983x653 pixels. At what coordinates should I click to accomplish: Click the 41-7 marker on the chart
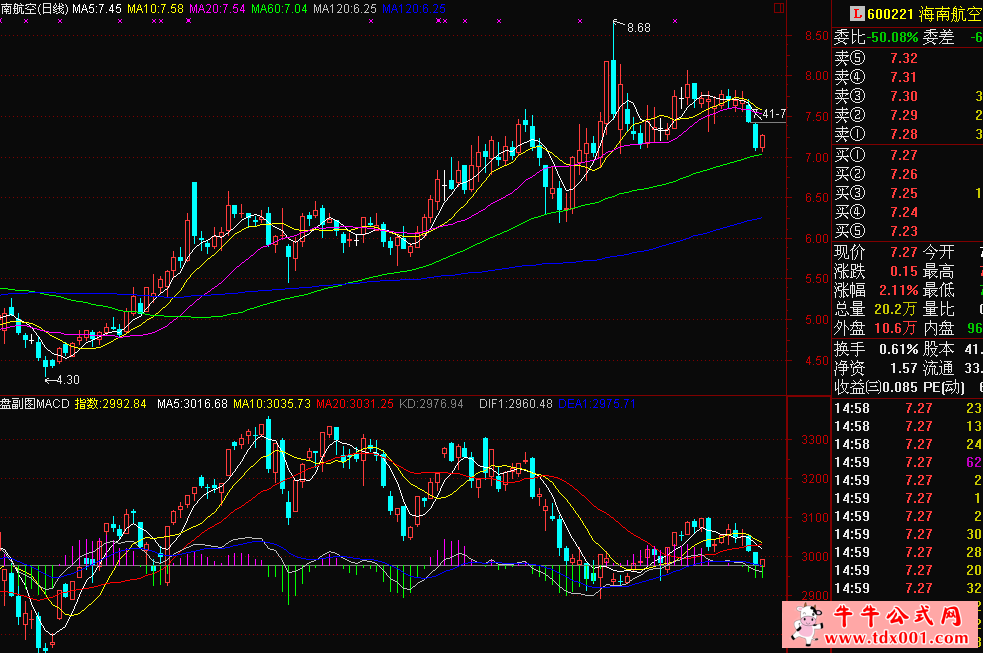(774, 114)
